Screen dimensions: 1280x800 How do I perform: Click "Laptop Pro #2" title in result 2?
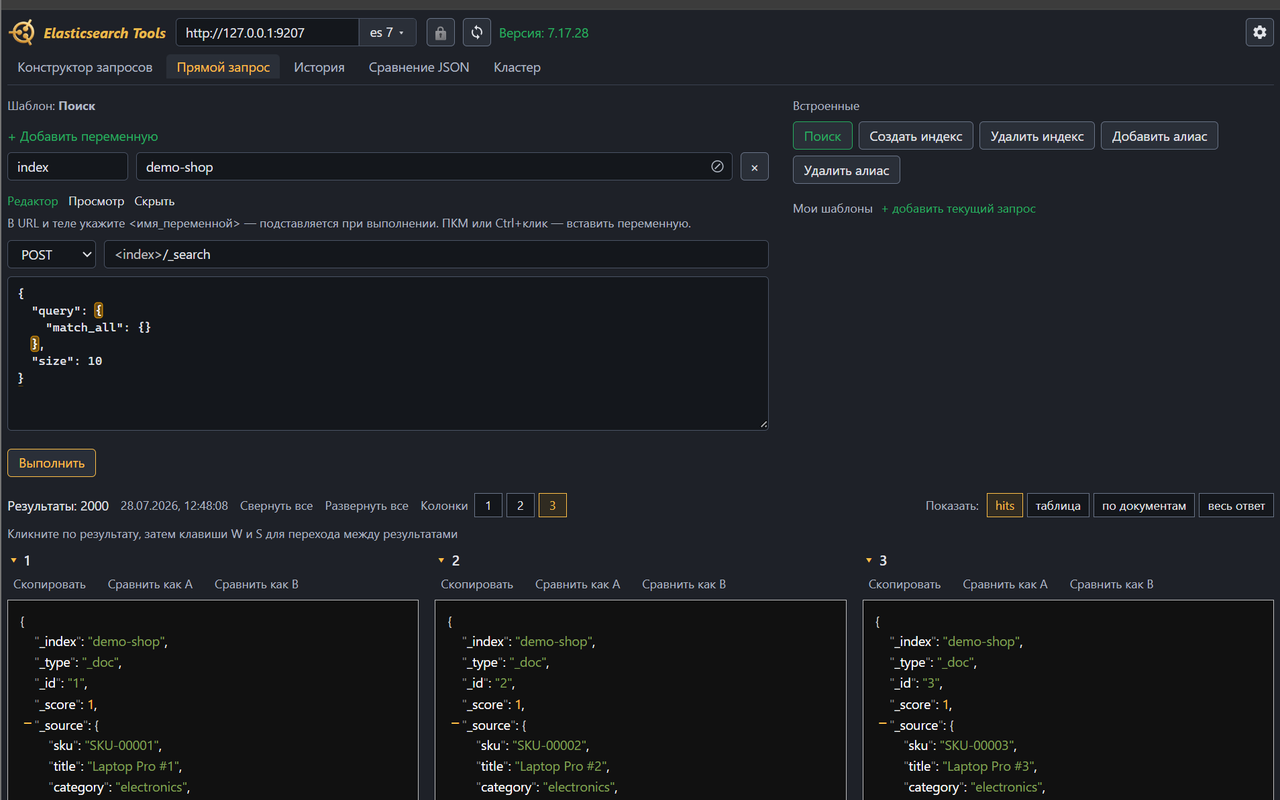[562, 767]
